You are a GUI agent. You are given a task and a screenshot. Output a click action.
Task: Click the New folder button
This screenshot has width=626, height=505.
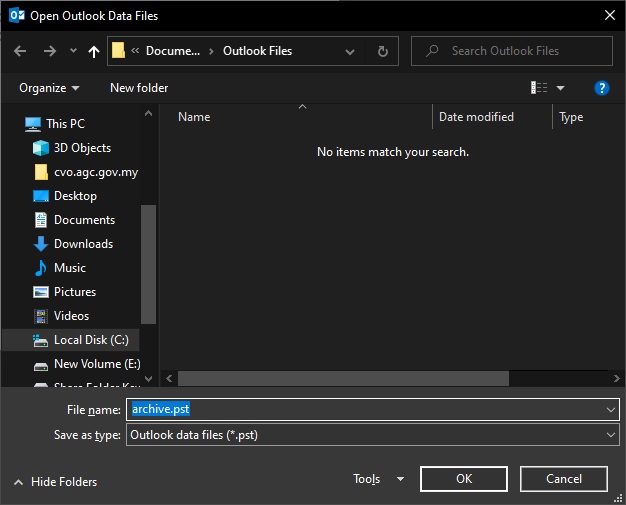pos(139,88)
